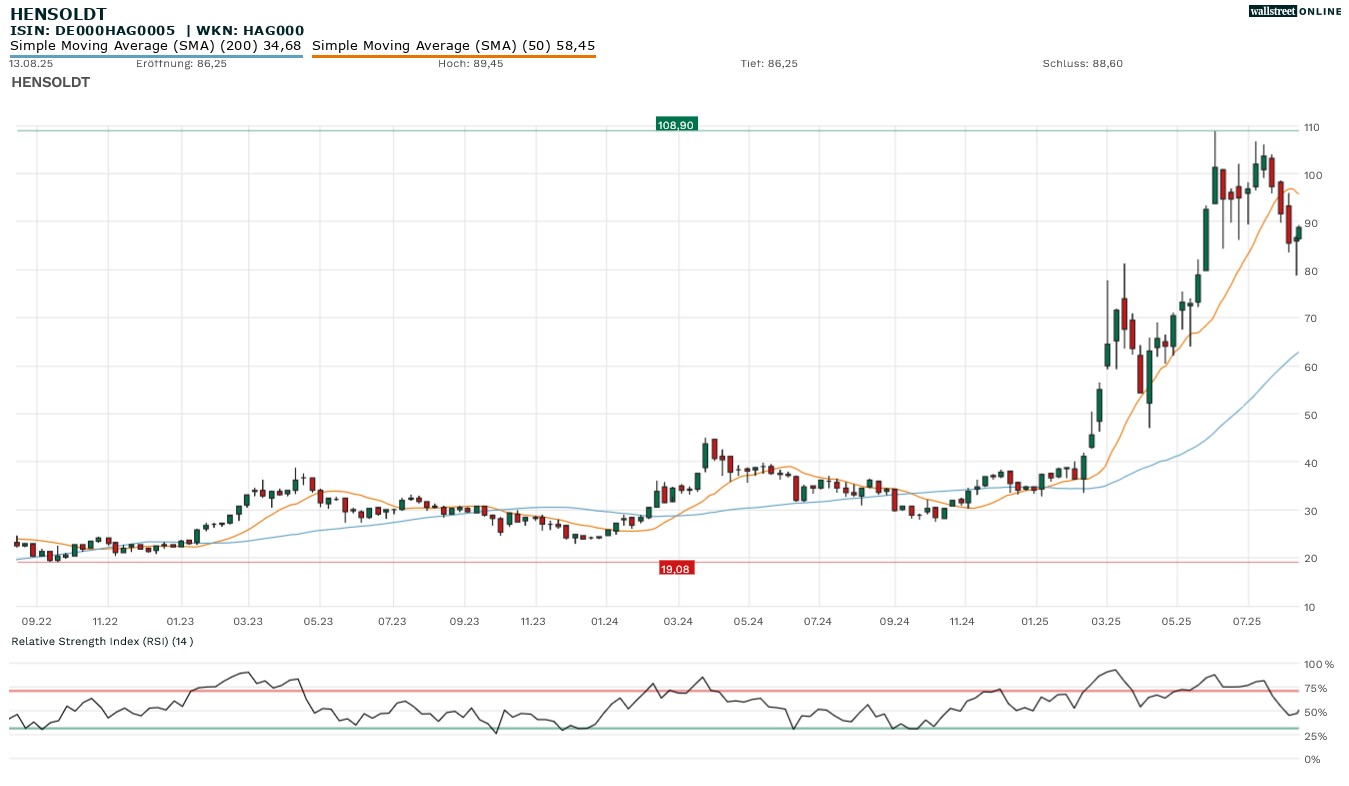Click the 50 price axis label
The image size is (1349, 786).
pyautogui.click(x=1311, y=415)
